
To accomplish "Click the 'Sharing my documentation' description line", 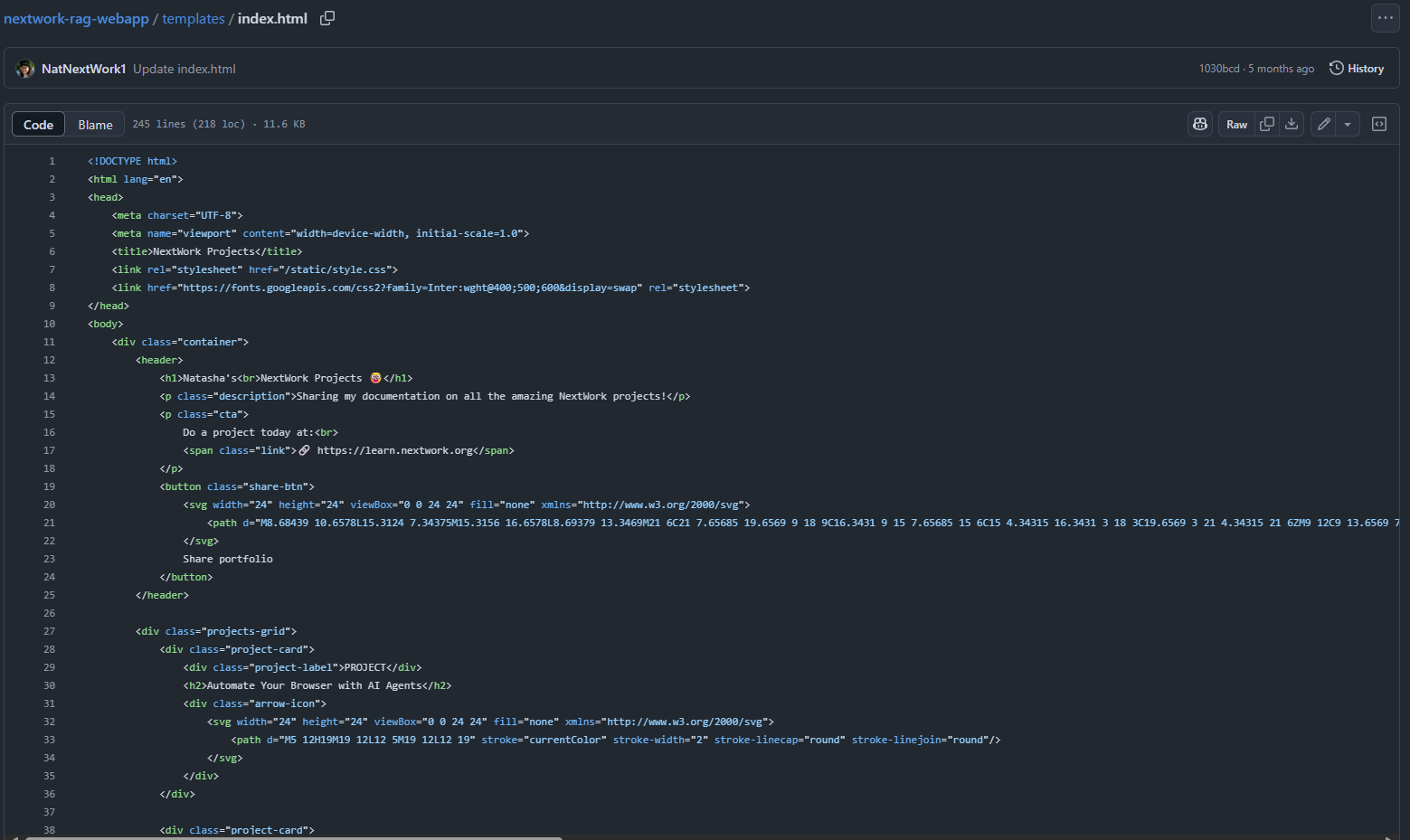I will pyautogui.click(x=425, y=396).
